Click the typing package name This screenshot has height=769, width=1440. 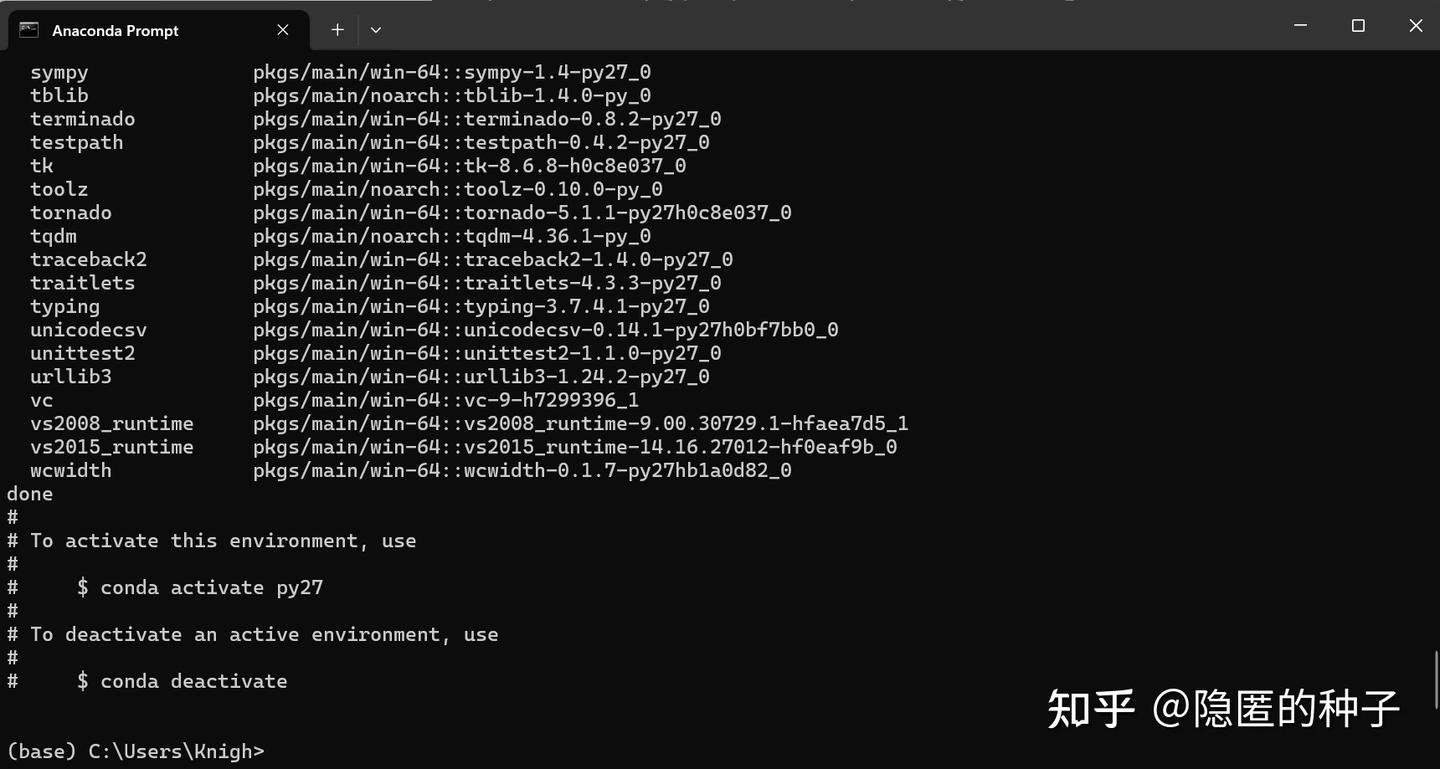click(64, 306)
